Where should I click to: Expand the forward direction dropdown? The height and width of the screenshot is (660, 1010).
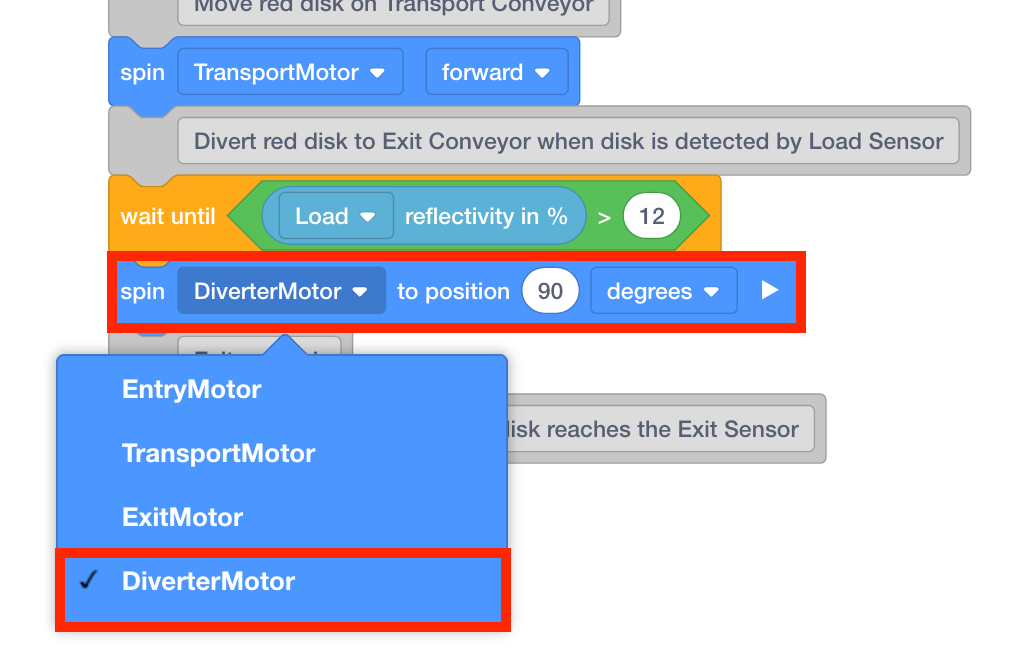pyautogui.click(x=496, y=73)
